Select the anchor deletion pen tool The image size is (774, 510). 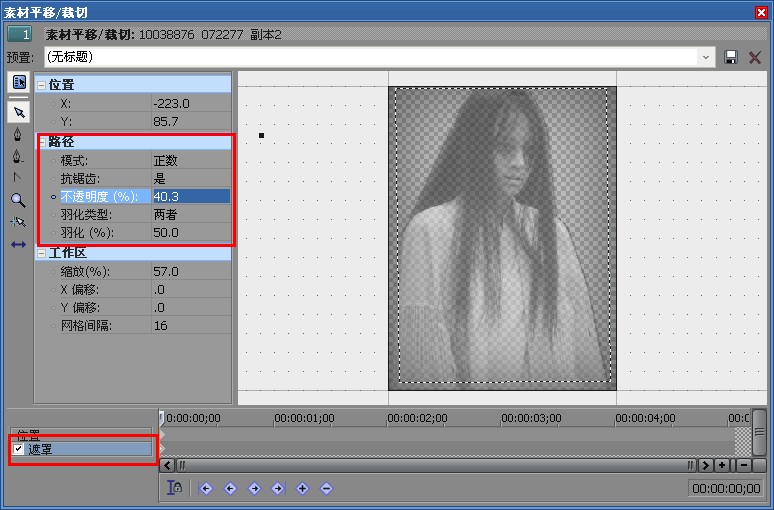click(18, 157)
